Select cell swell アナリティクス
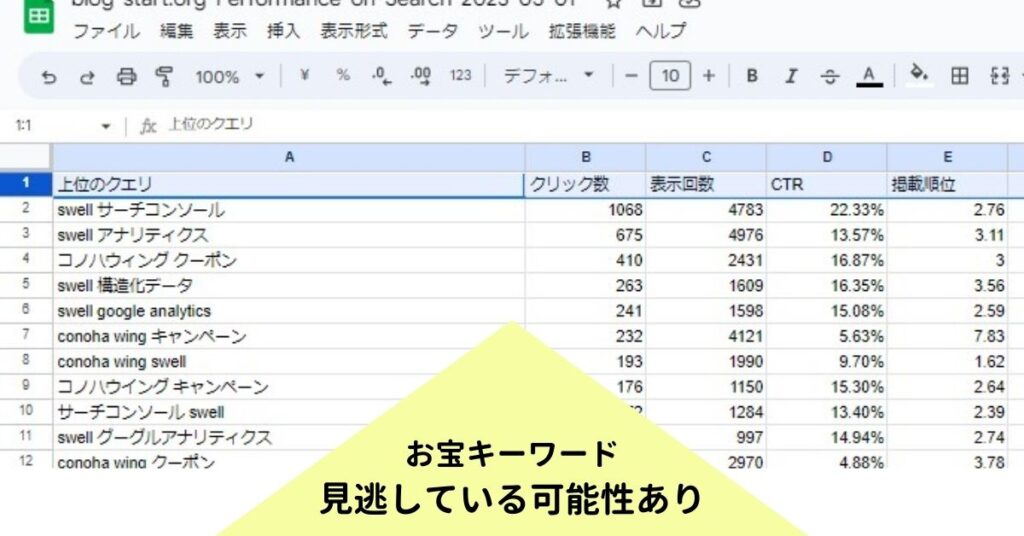The height and width of the screenshot is (536, 1024). 289,234
